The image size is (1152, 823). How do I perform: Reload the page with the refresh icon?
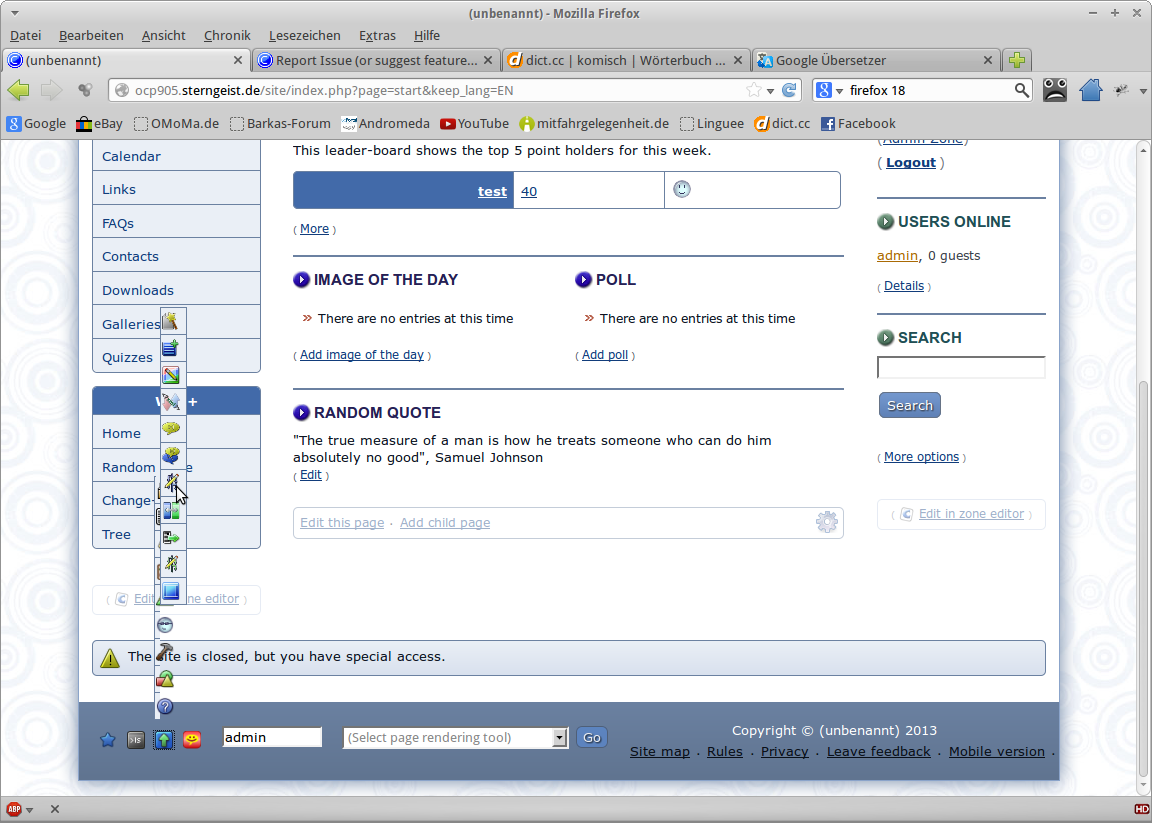click(x=789, y=90)
